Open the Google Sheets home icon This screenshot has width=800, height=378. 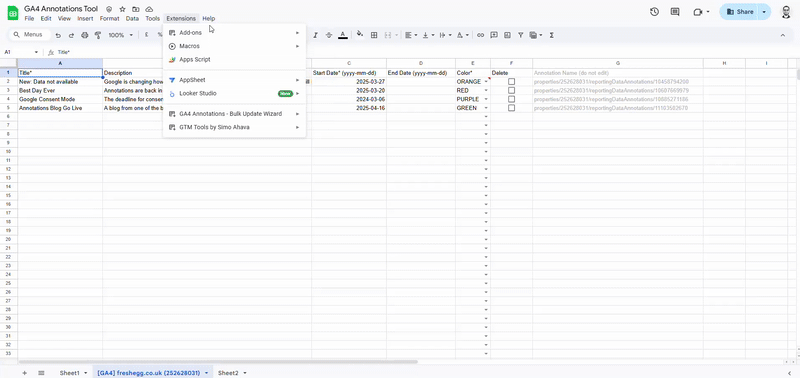pyautogui.click(x=12, y=13)
